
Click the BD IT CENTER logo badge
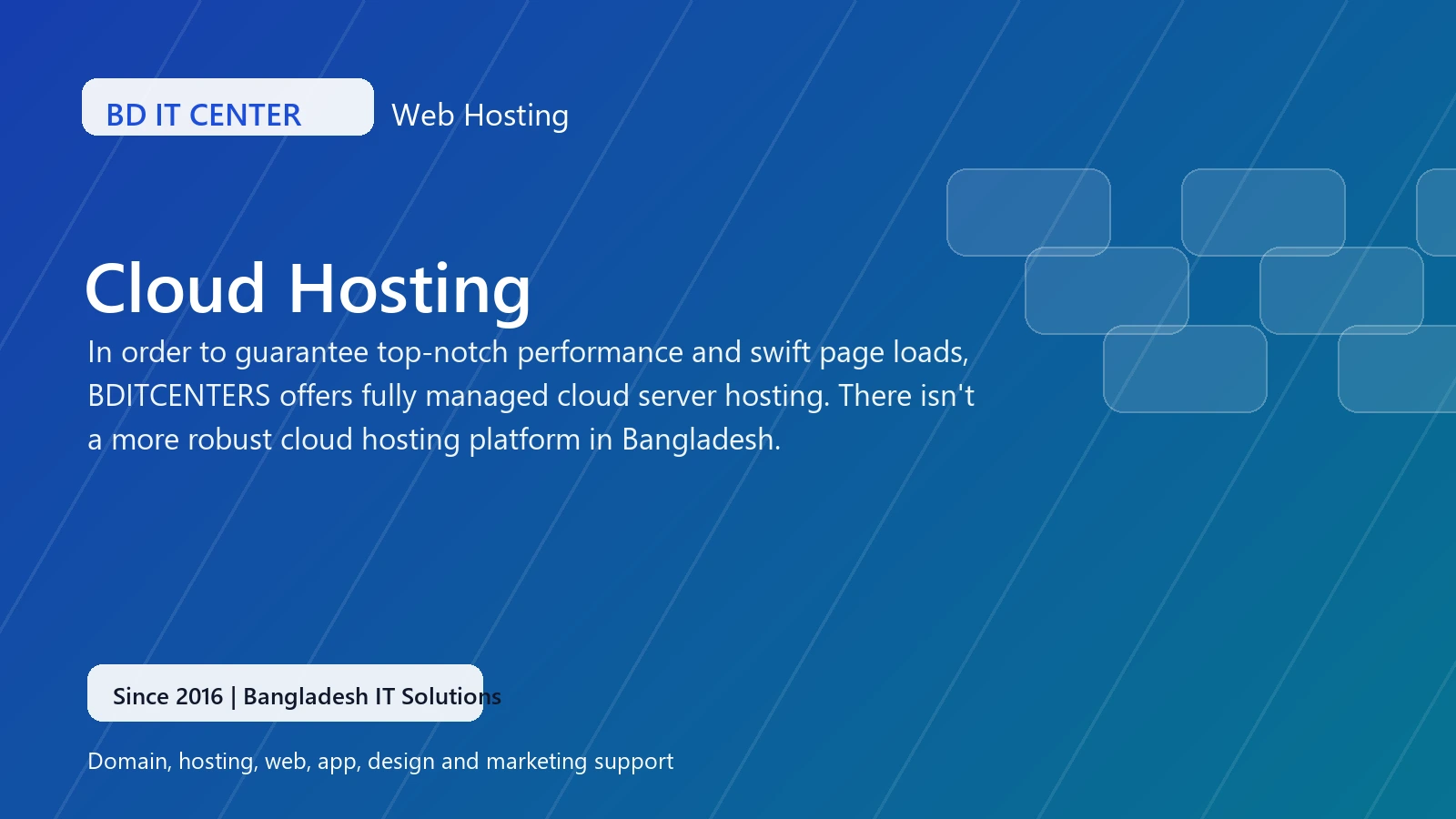[227, 107]
